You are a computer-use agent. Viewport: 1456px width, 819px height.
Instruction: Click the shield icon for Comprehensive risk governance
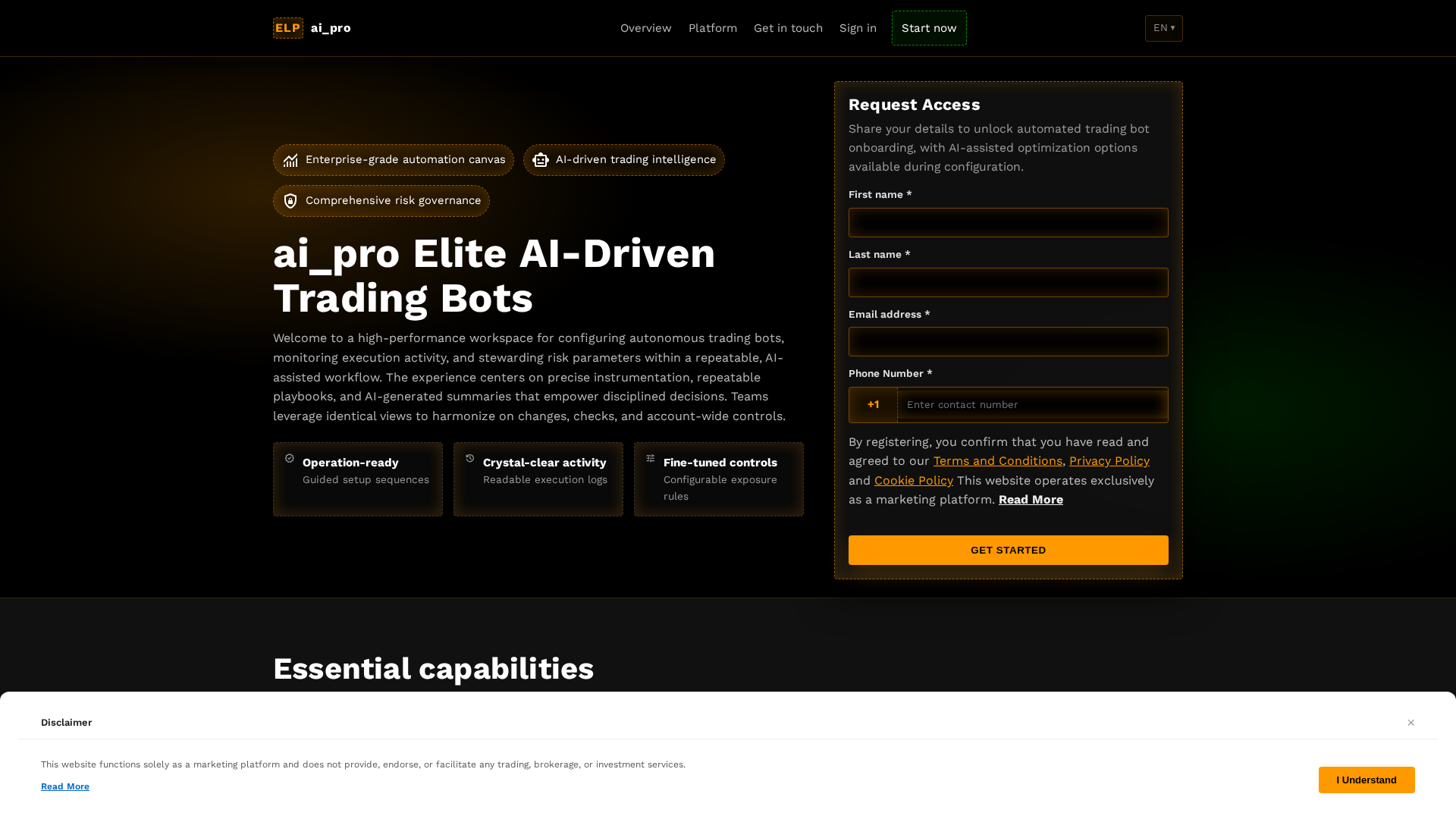pos(290,201)
